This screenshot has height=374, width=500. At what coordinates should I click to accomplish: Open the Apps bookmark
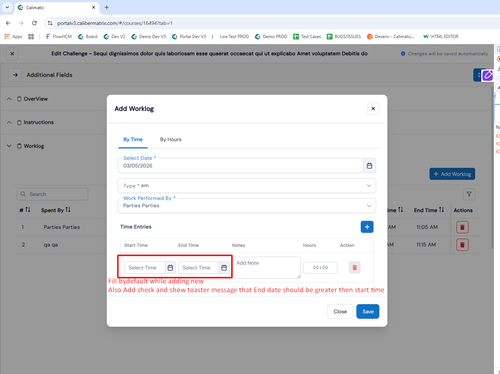click(13, 37)
